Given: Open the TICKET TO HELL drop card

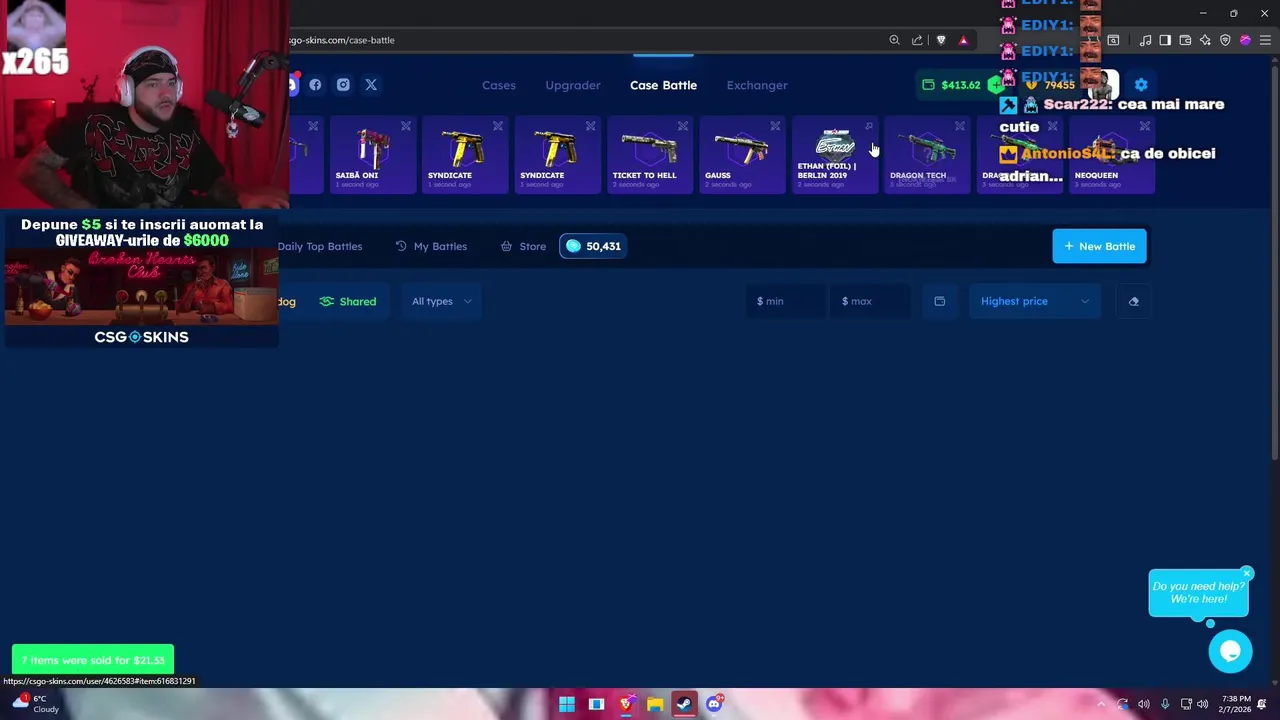Looking at the screenshot, I should click(x=649, y=154).
